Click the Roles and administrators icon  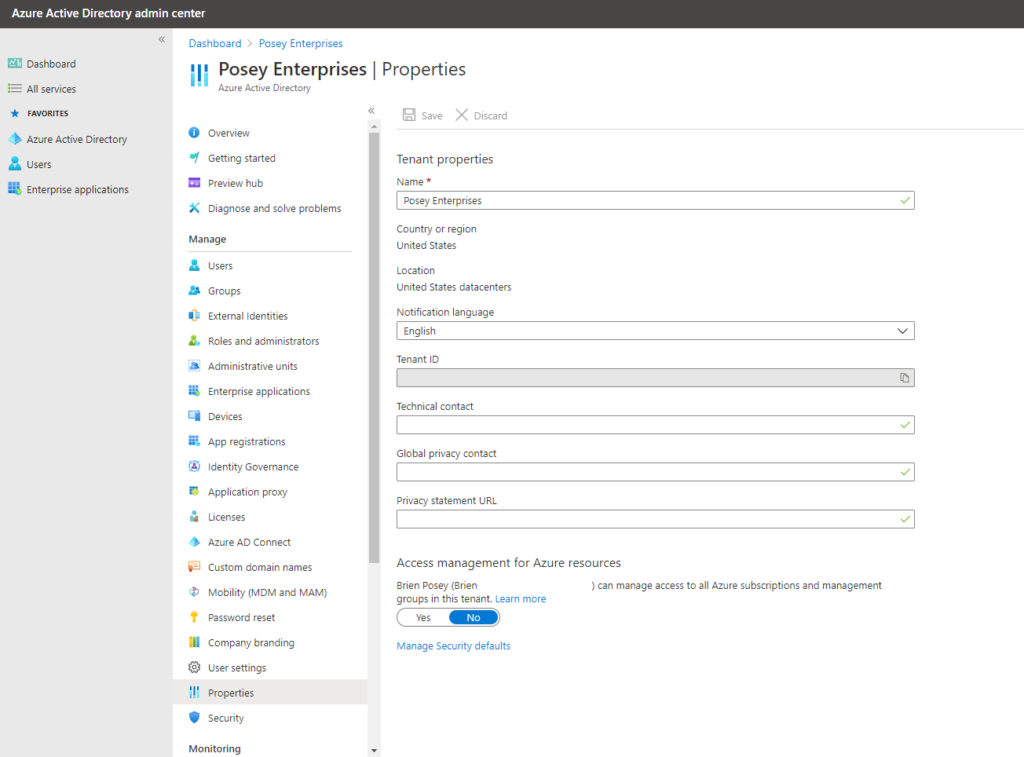coord(194,341)
